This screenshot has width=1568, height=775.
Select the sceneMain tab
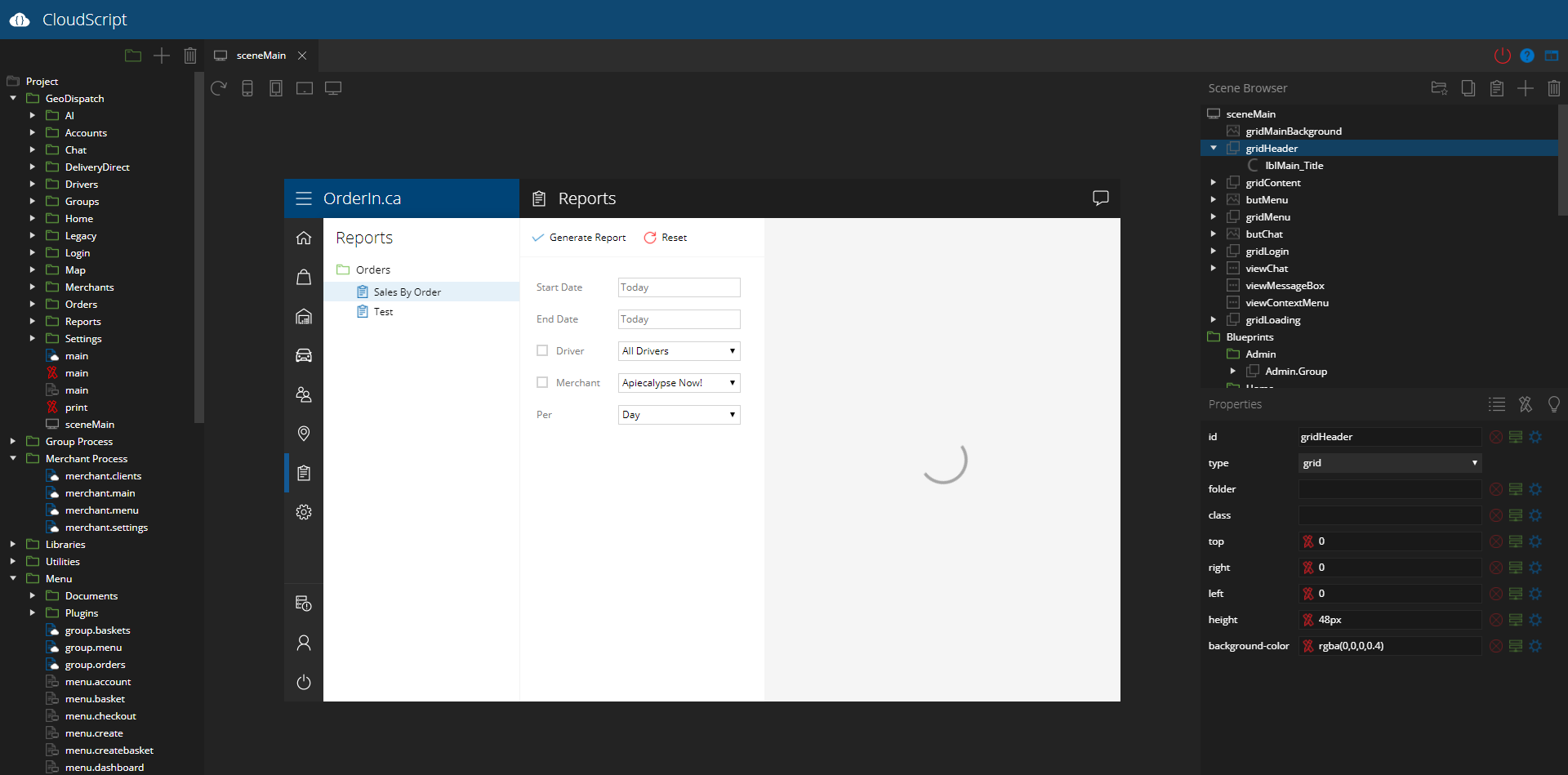(261, 56)
